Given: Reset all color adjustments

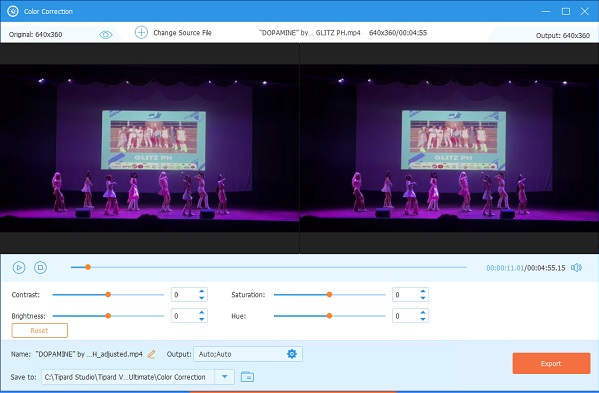Looking at the screenshot, I should point(40,330).
